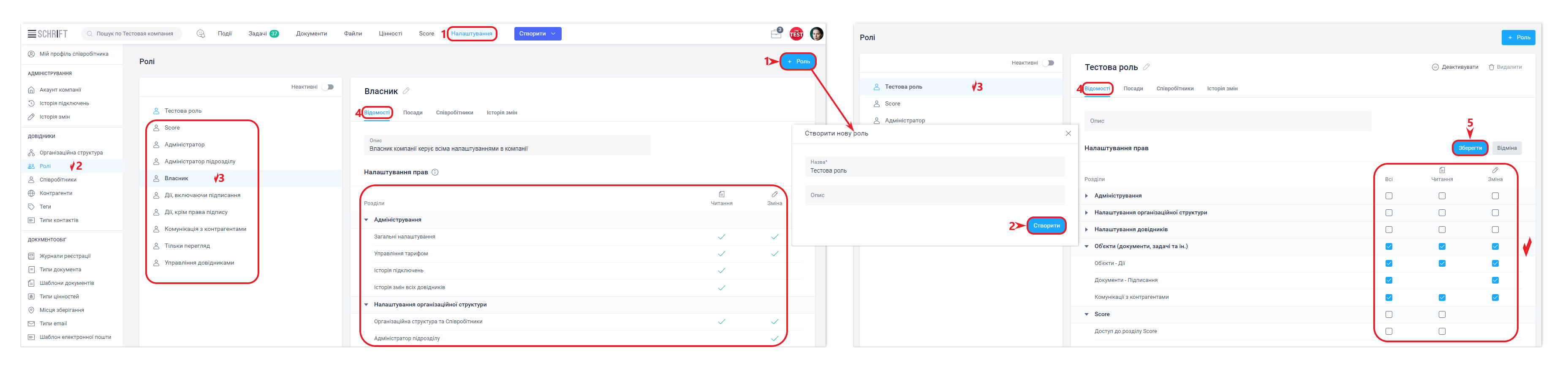Expand the Налаштування довідників section
This screenshot has width=1568, height=368.
1087,230
